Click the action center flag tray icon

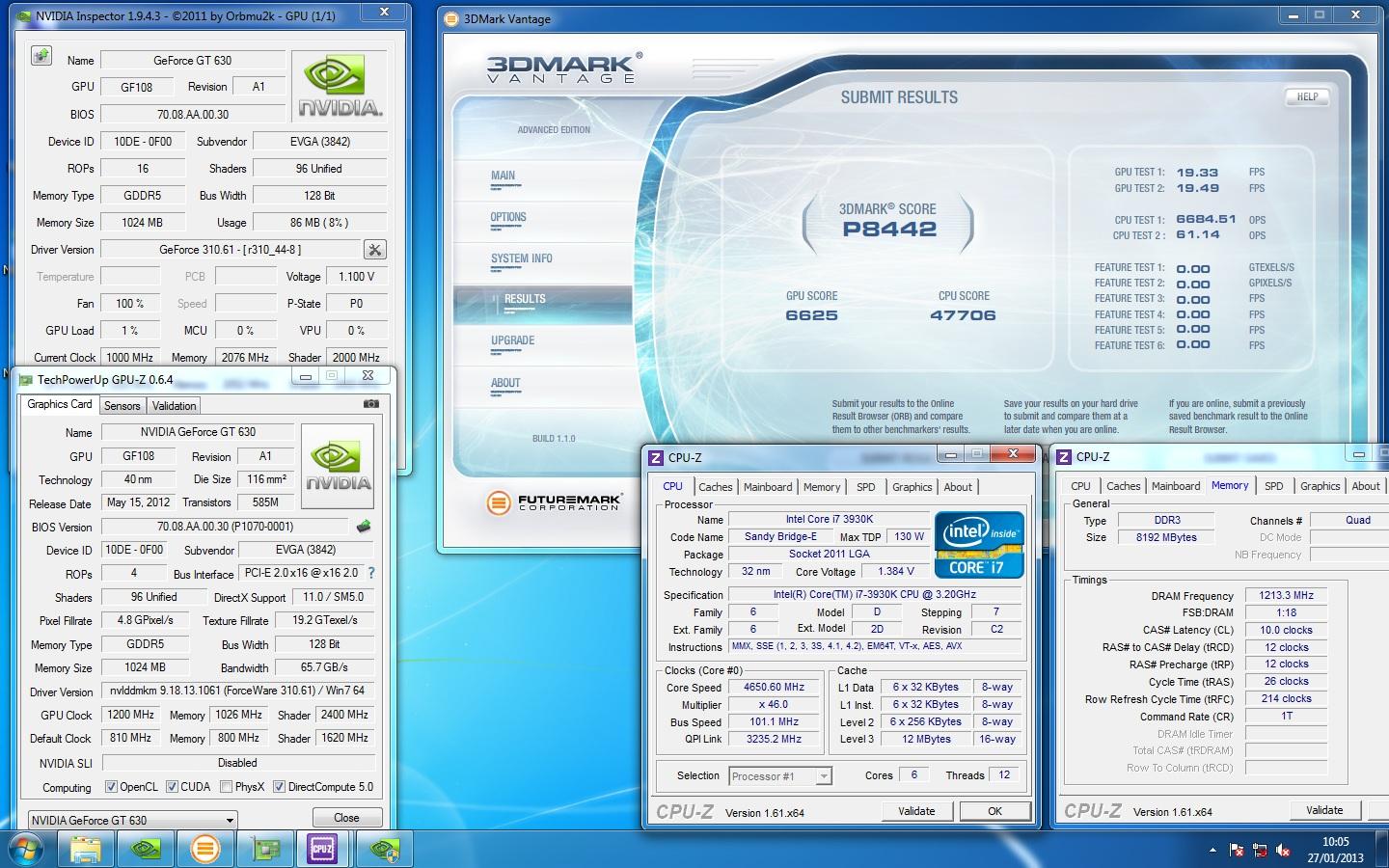pos(1237,851)
